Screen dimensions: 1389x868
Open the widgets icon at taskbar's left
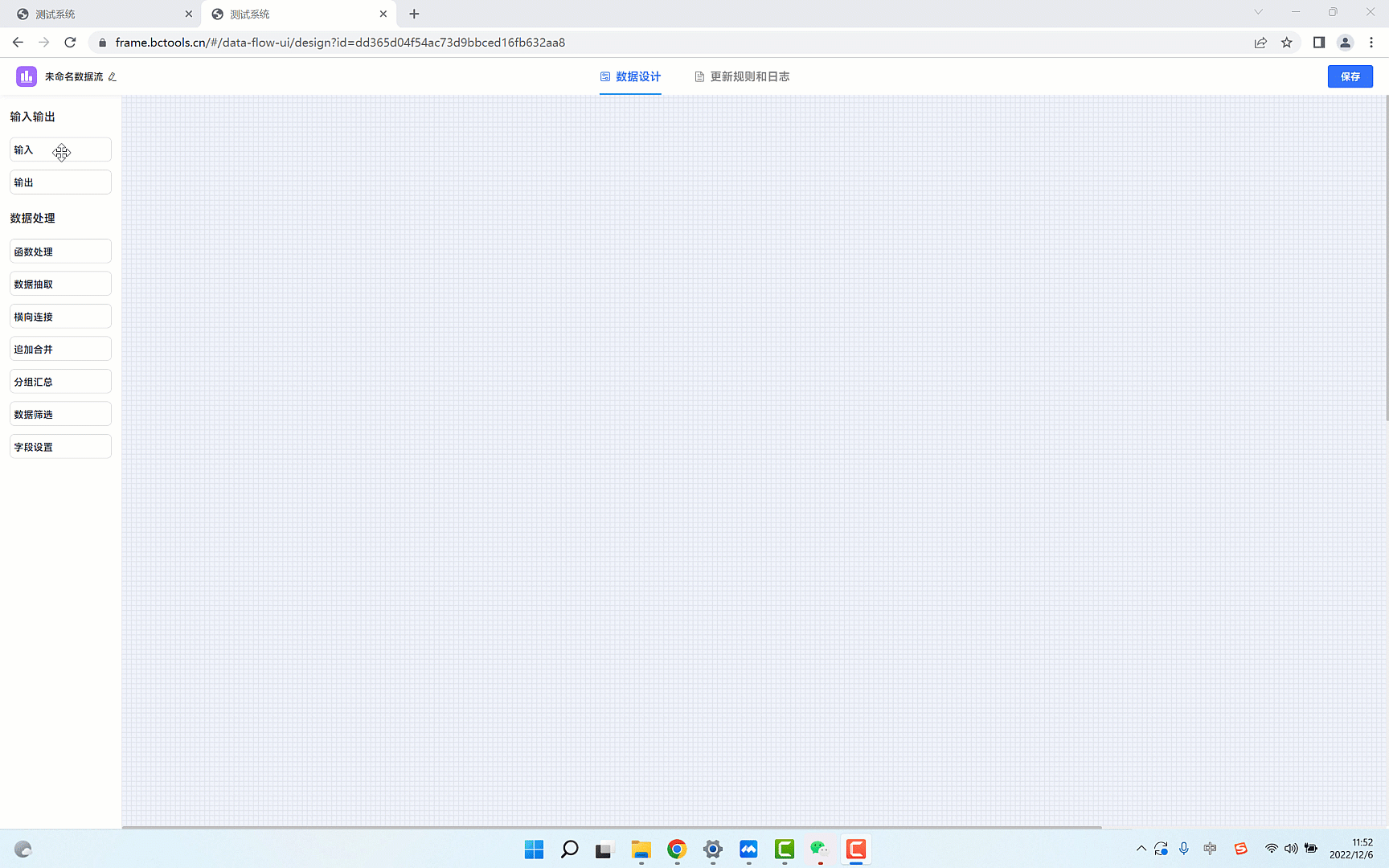coord(23,850)
